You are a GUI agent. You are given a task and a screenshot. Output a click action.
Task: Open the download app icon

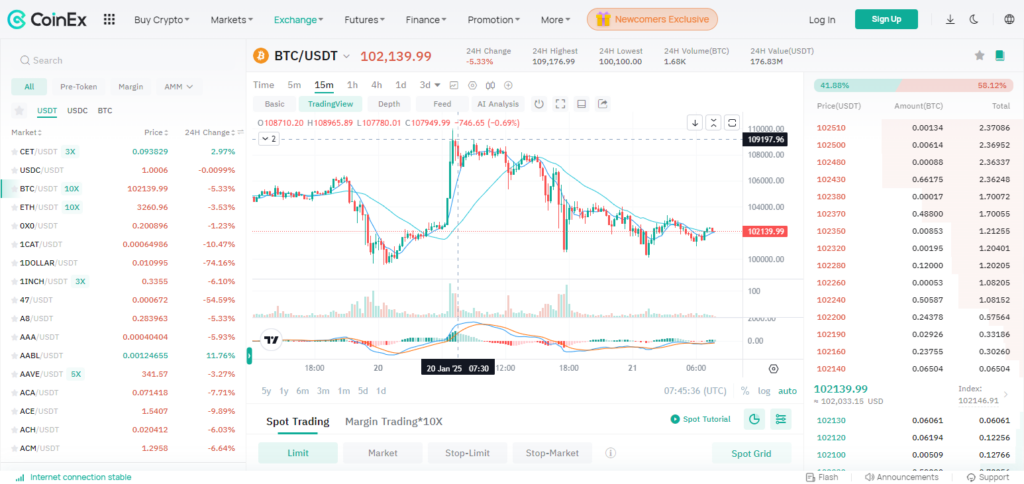[950, 20]
